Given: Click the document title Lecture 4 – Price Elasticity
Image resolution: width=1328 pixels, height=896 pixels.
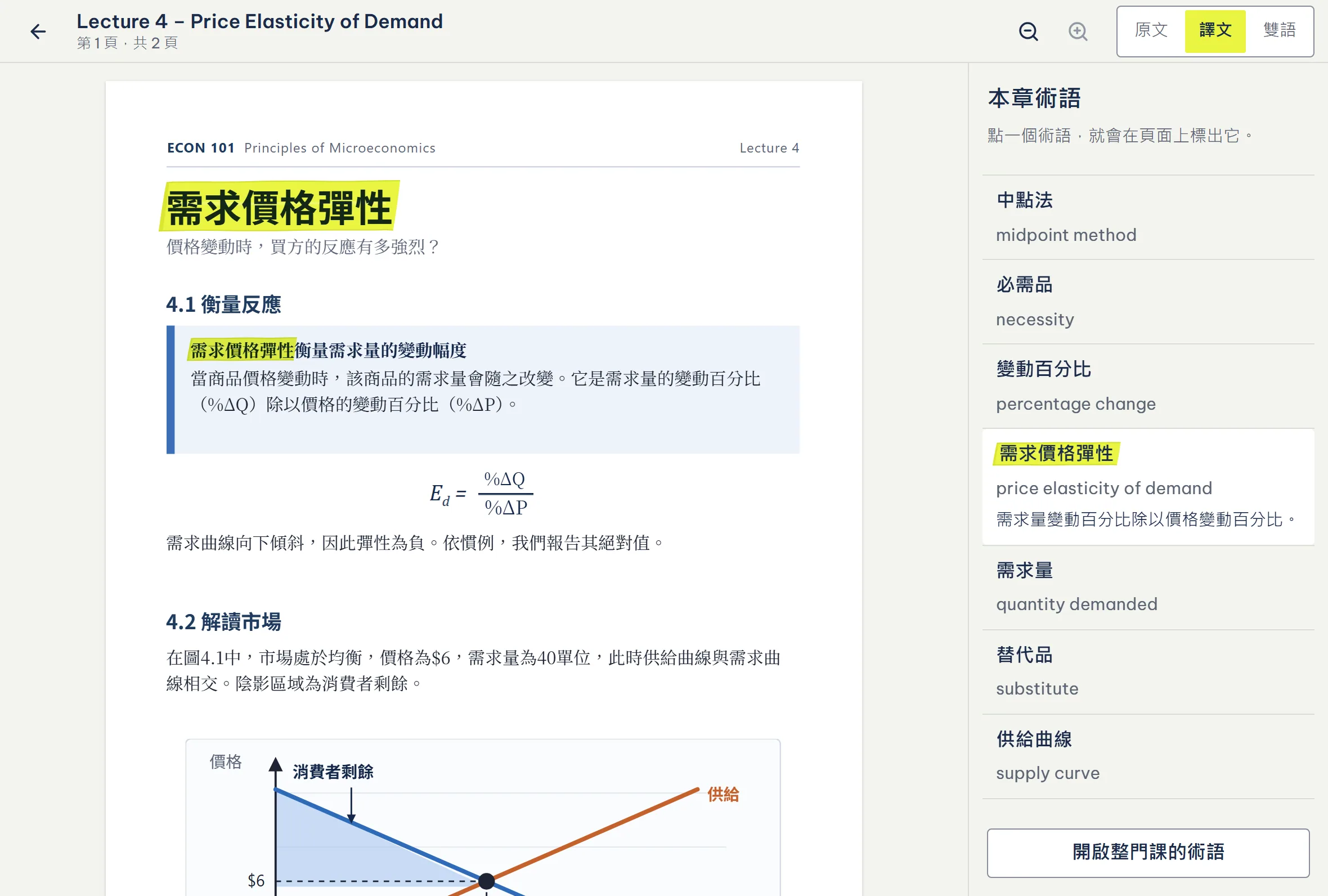Looking at the screenshot, I should tap(260, 21).
